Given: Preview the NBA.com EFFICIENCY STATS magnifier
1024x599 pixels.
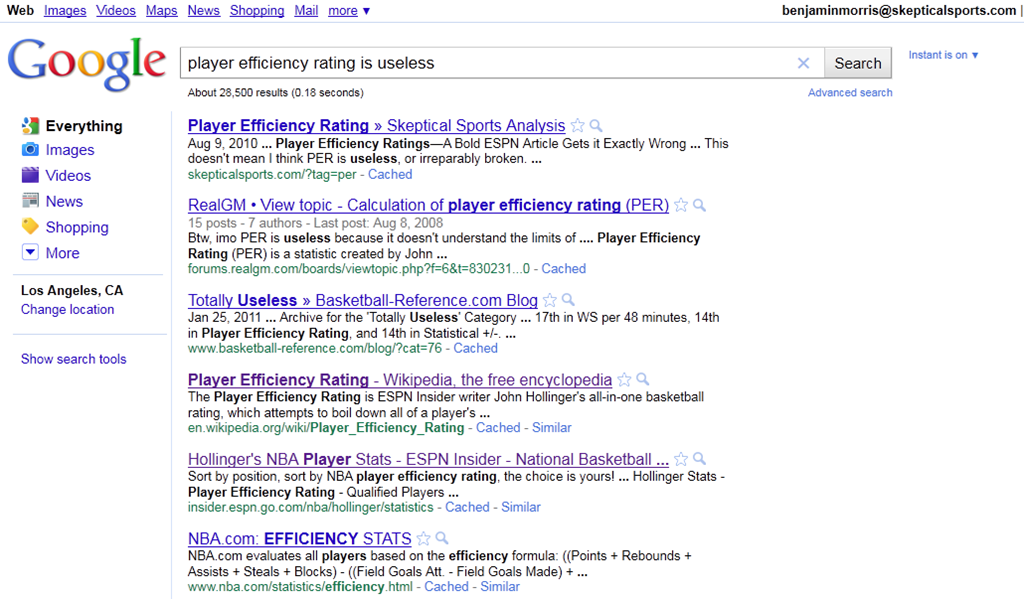Looking at the screenshot, I should coord(441,538).
